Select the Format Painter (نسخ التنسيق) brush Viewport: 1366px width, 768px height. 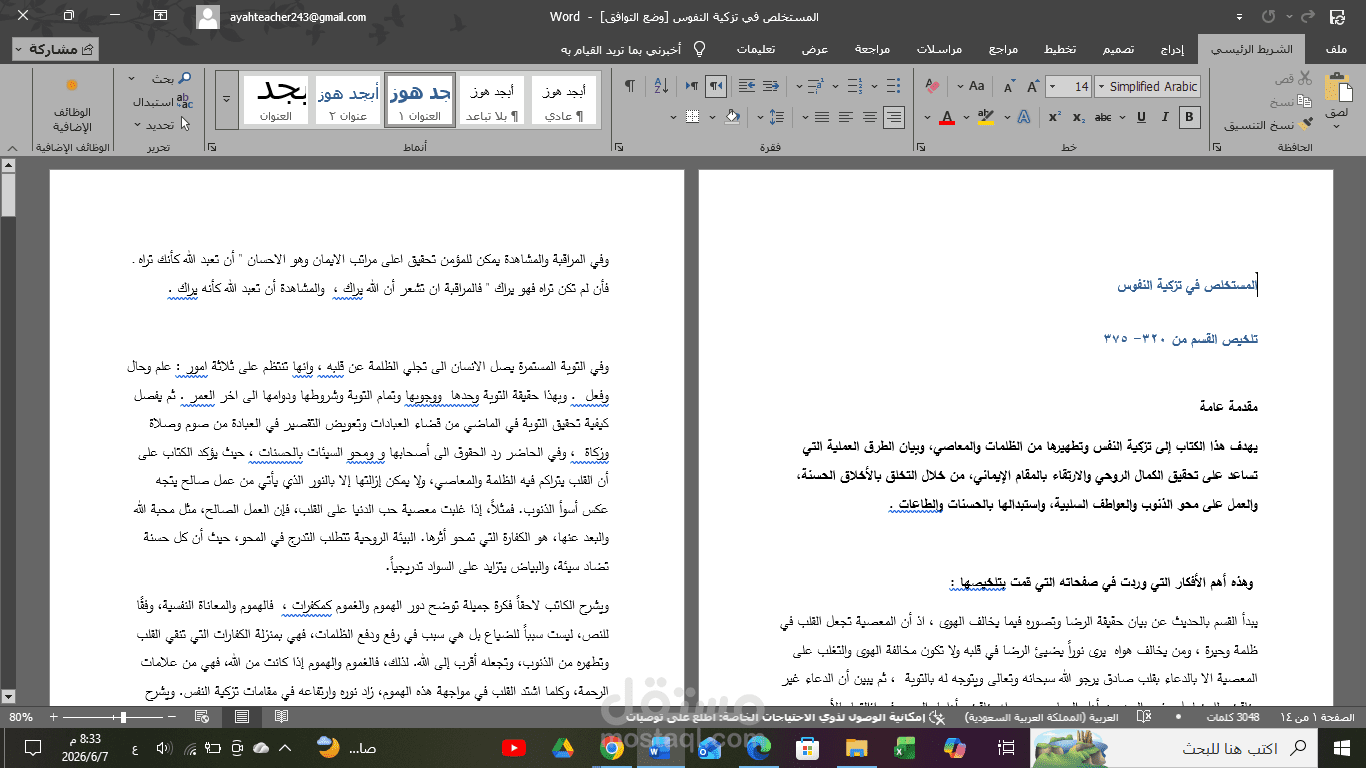coord(1303,125)
